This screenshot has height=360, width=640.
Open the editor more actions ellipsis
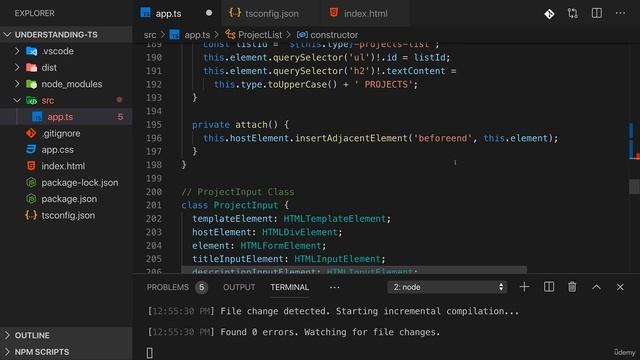point(620,13)
